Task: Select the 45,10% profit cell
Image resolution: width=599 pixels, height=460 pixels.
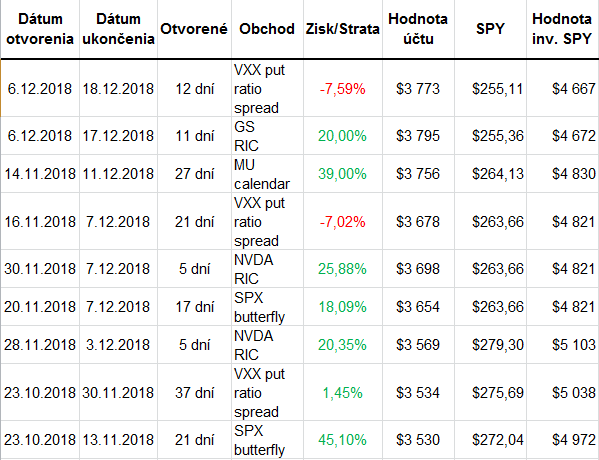Action: (x=343, y=440)
